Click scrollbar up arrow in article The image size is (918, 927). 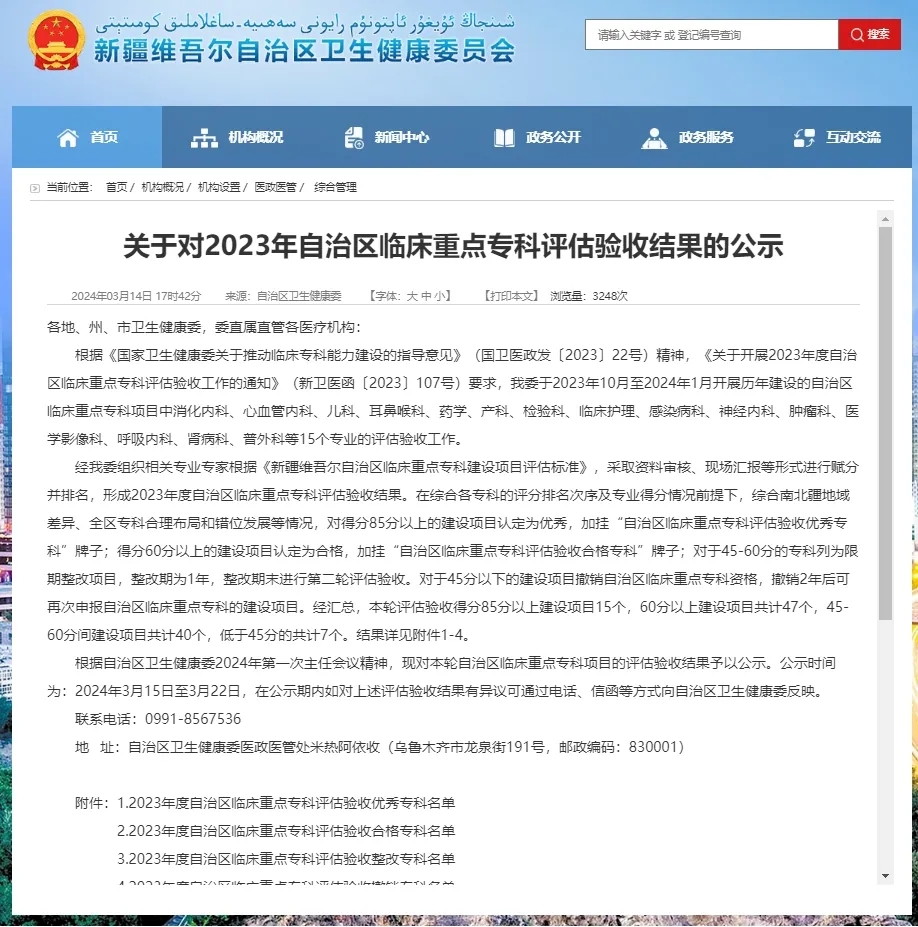click(885, 218)
